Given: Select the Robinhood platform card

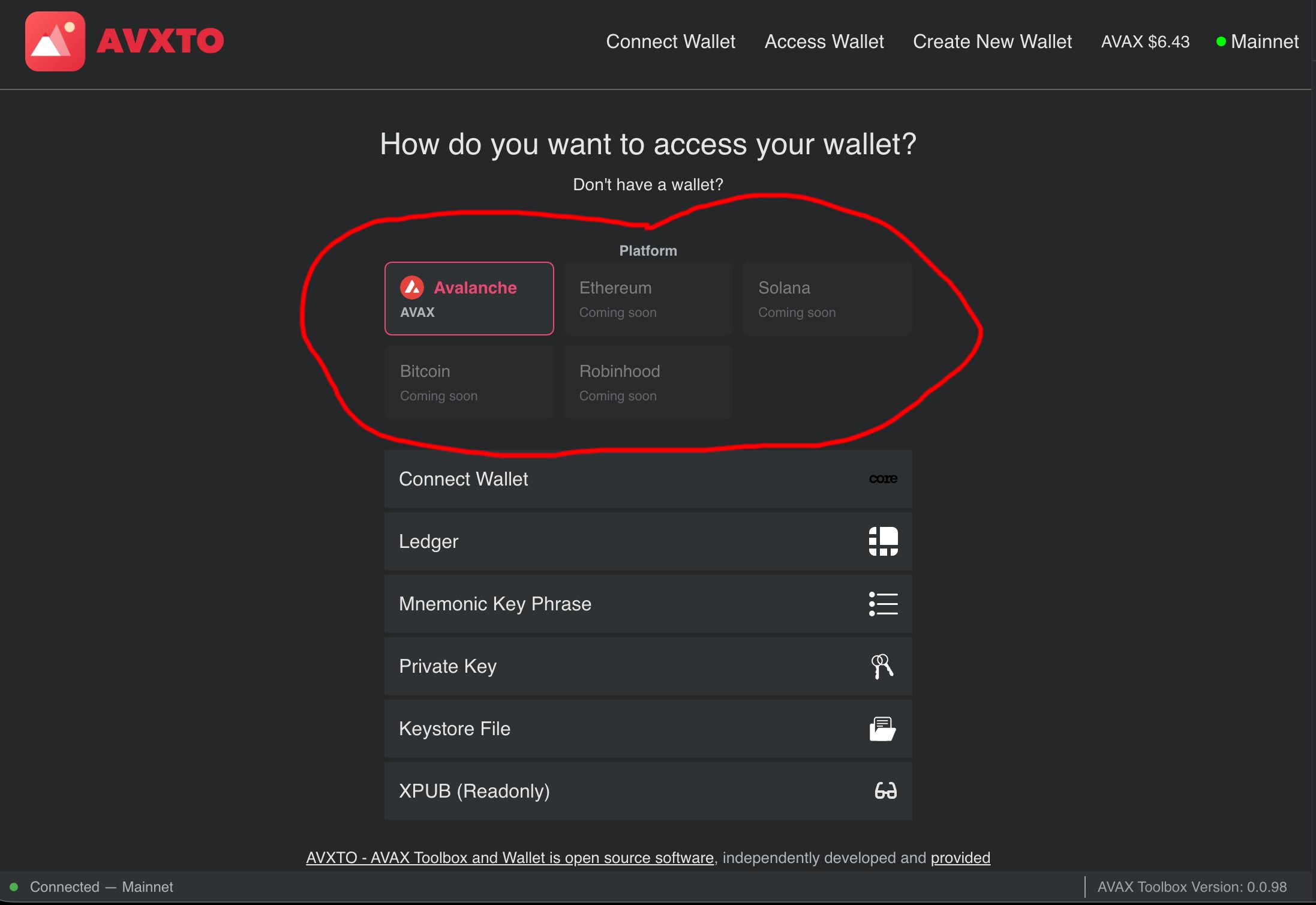Looking at the screenshot, I should [648, 382].
